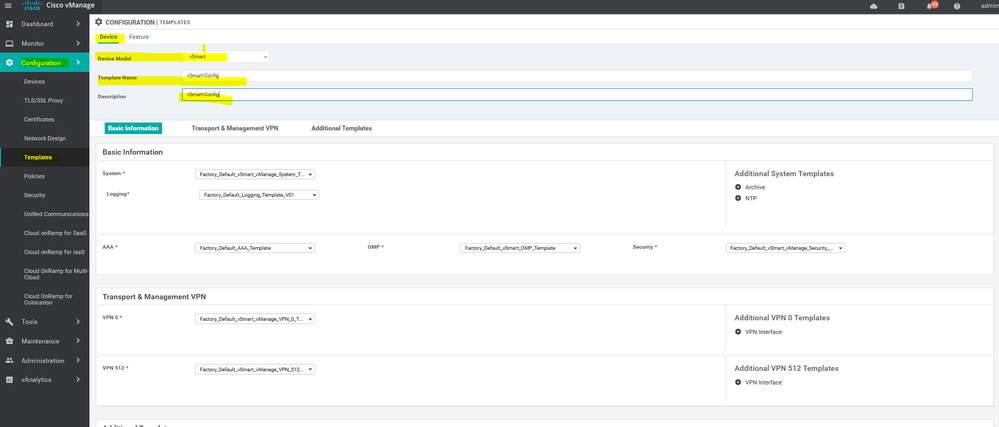
Task: Open the System template dropdown
Action: point(255,174)
